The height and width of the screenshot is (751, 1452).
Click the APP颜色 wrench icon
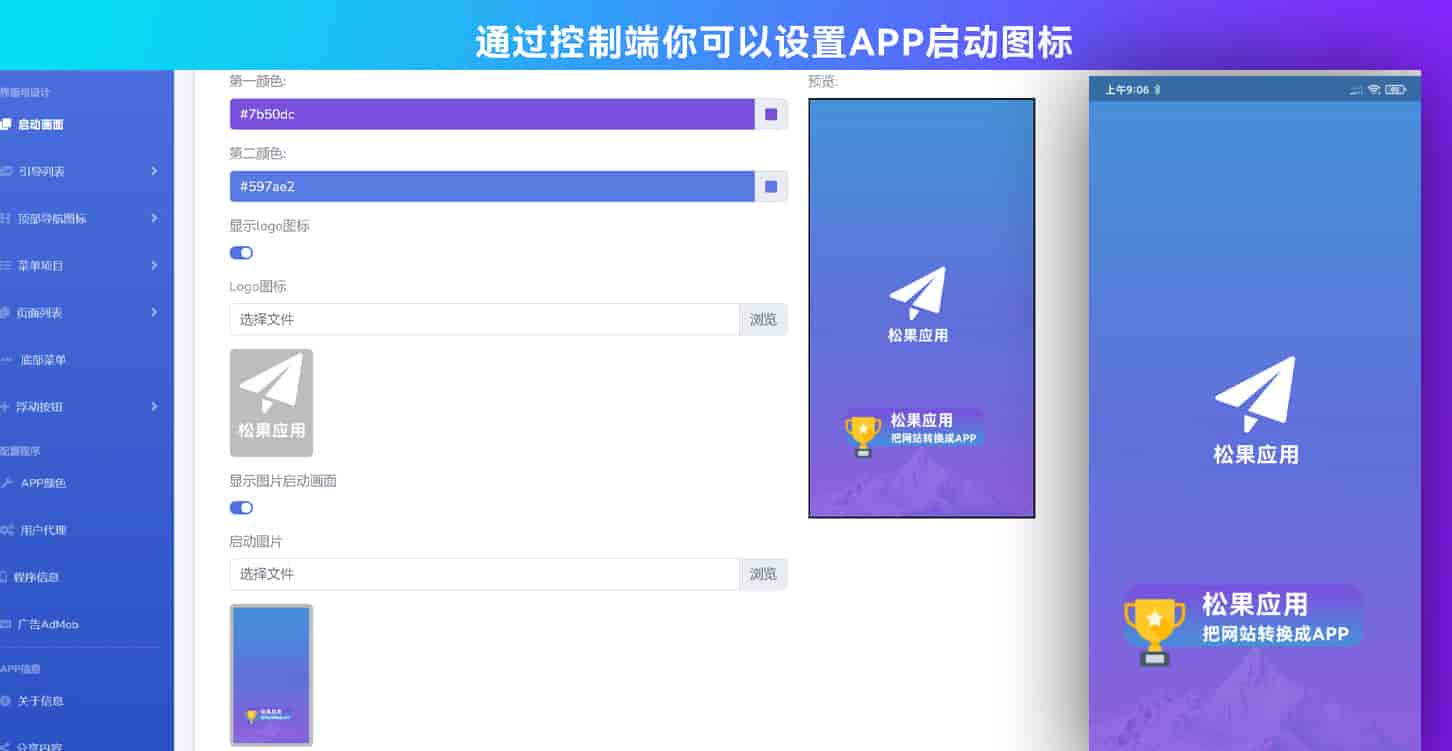coord(6,483)
